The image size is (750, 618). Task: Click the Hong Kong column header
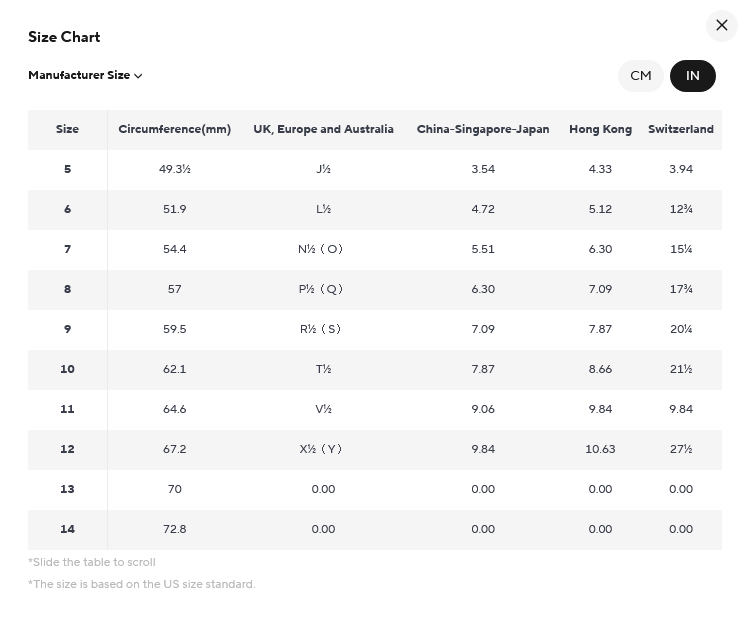(600, 129)
